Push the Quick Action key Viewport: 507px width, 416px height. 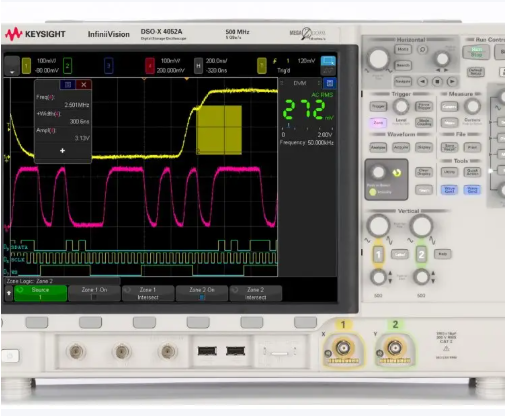pos(472,172)
